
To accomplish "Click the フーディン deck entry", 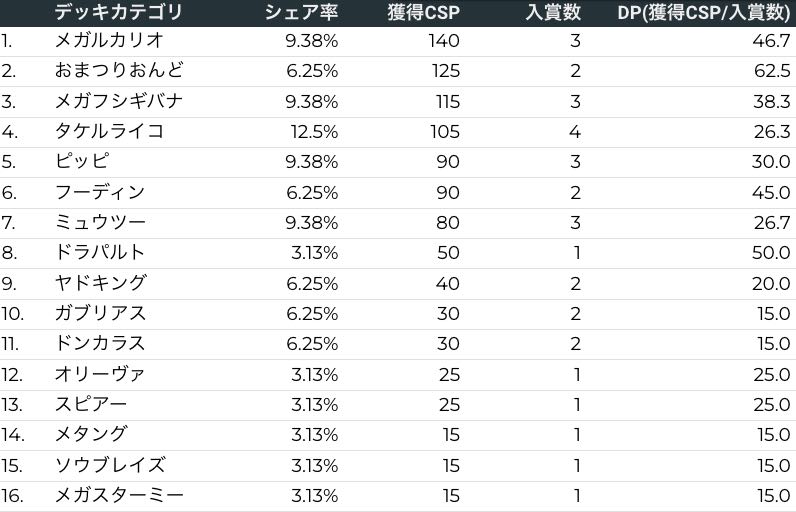I will tap(100, 192).
